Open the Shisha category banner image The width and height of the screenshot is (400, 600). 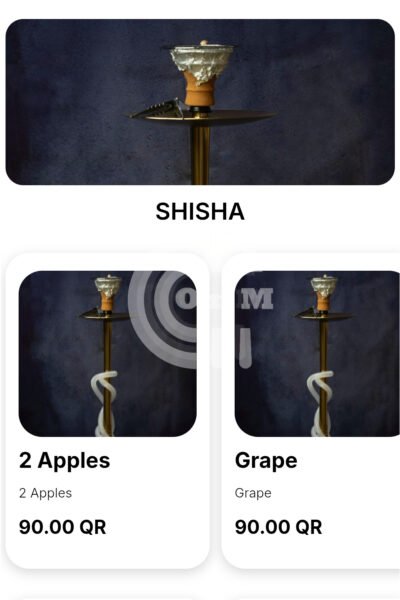[200, 102]
